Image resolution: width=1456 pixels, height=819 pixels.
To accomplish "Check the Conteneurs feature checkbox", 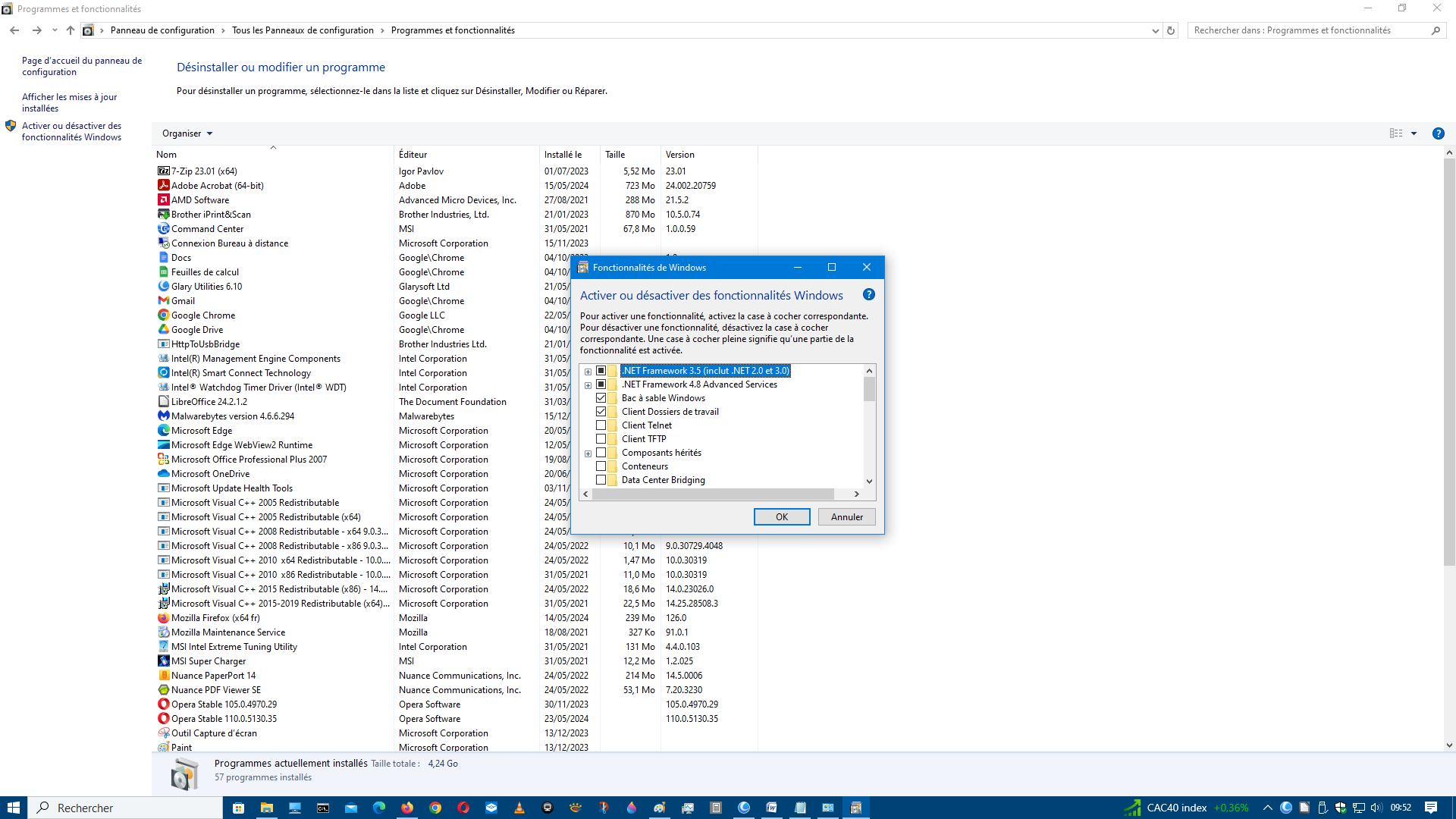I will (601, 466).
